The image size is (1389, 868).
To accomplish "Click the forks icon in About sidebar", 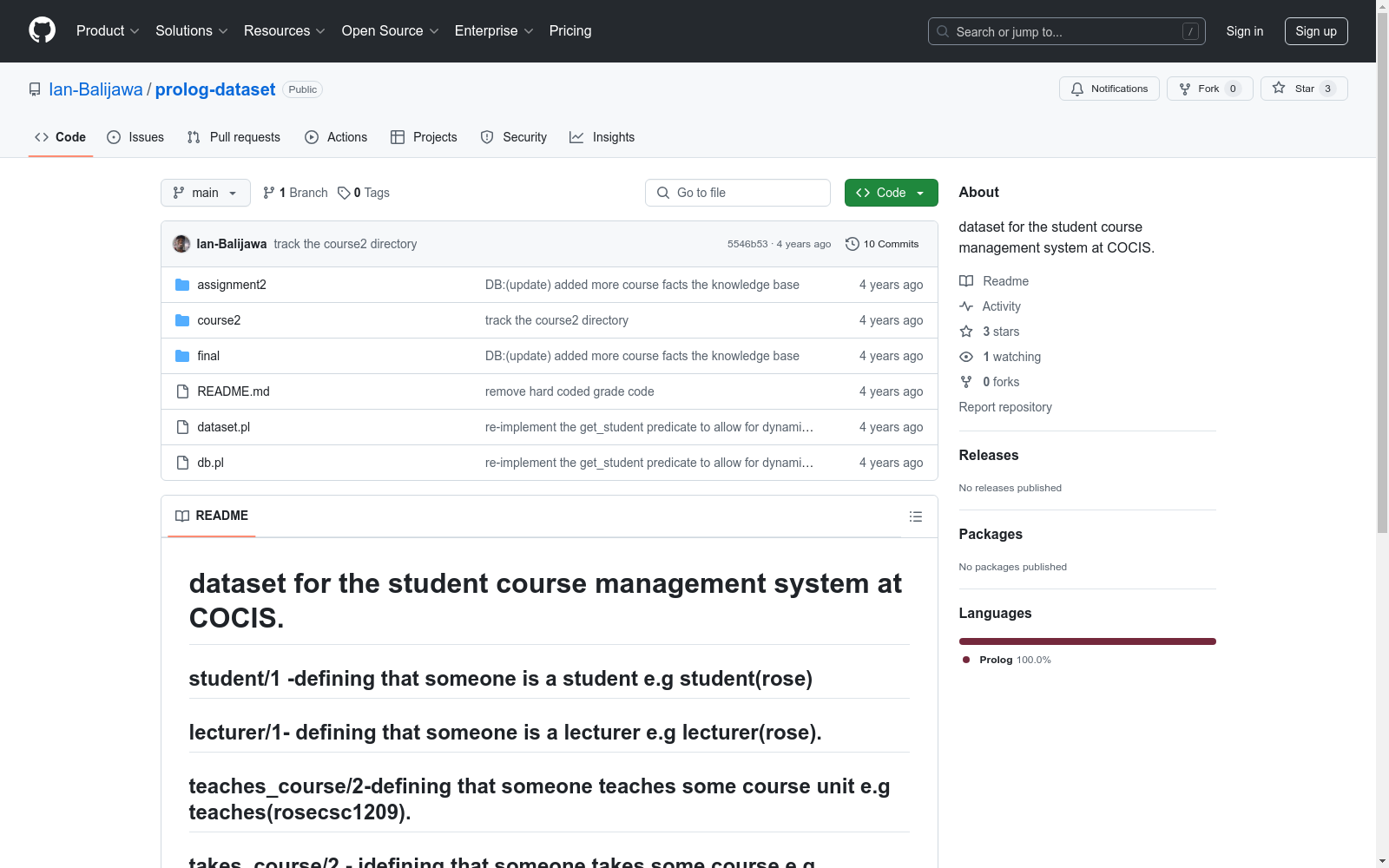I will (966, 382).
